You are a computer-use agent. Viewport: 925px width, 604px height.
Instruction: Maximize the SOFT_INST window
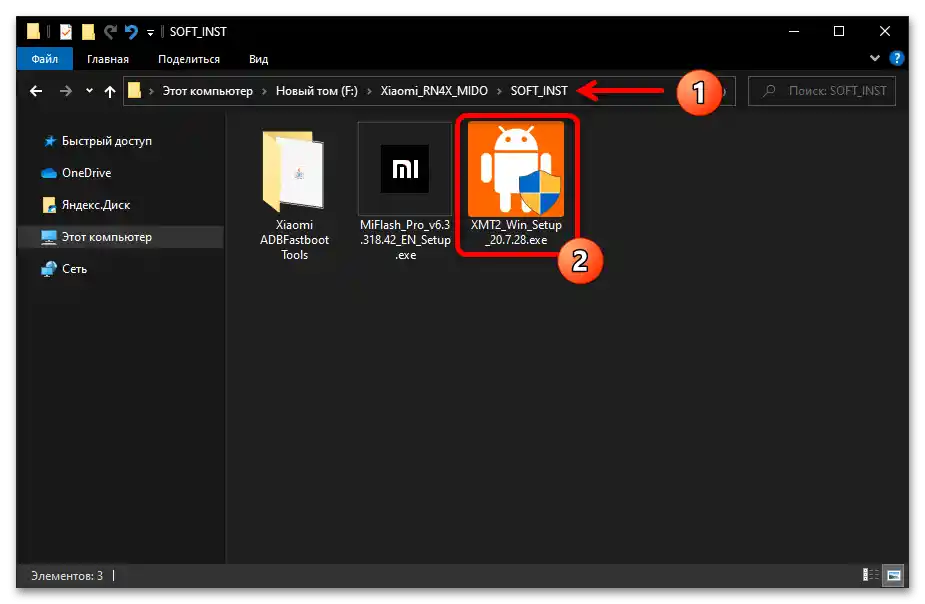click(839, 31)
